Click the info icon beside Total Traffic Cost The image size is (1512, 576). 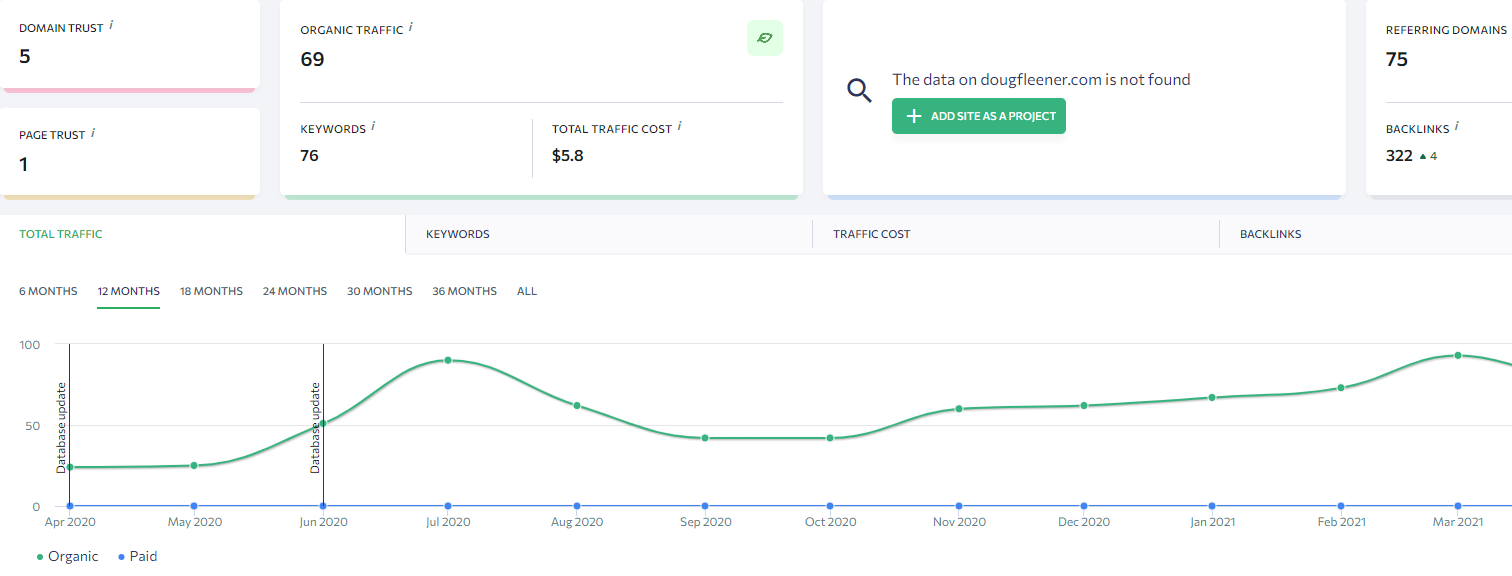click(x=679, y=126)
